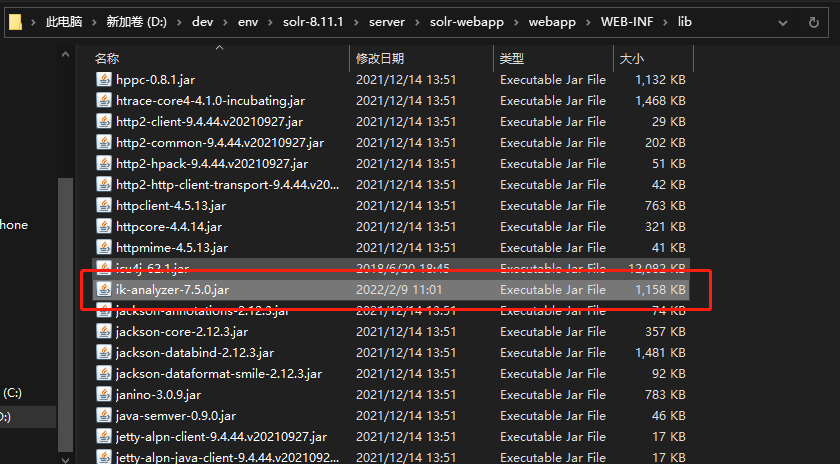
Task: Click the jar icon of java-semver-0.9.0.jar
Action: [103, 415]
